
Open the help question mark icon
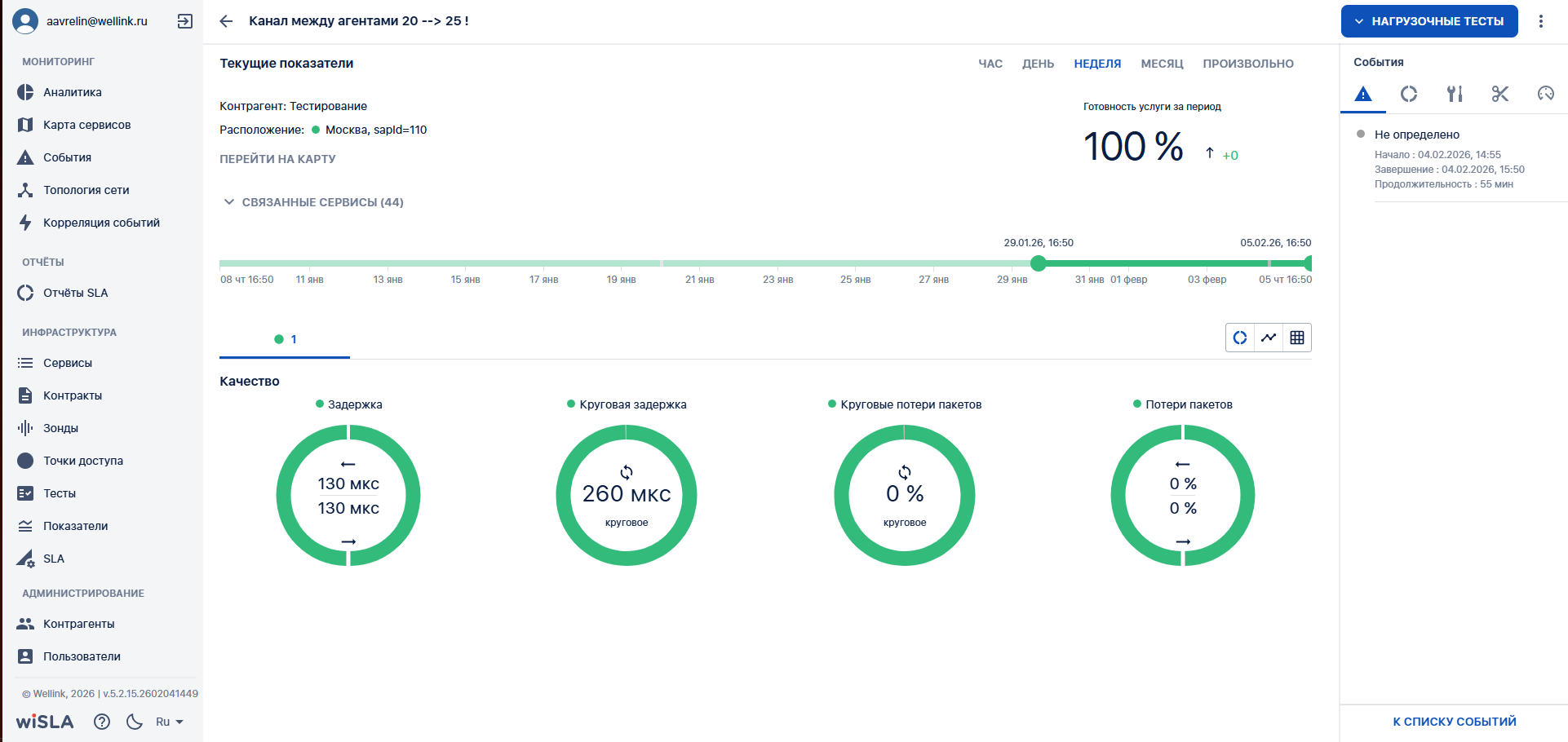[x=102, y=722]
